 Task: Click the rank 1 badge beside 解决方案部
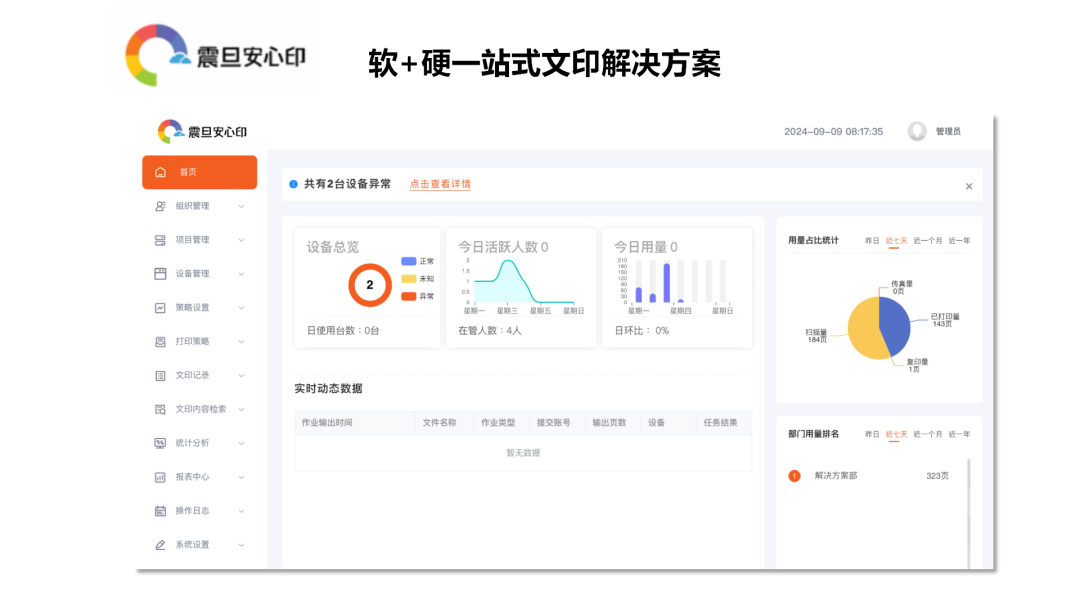tap(794, 476)
